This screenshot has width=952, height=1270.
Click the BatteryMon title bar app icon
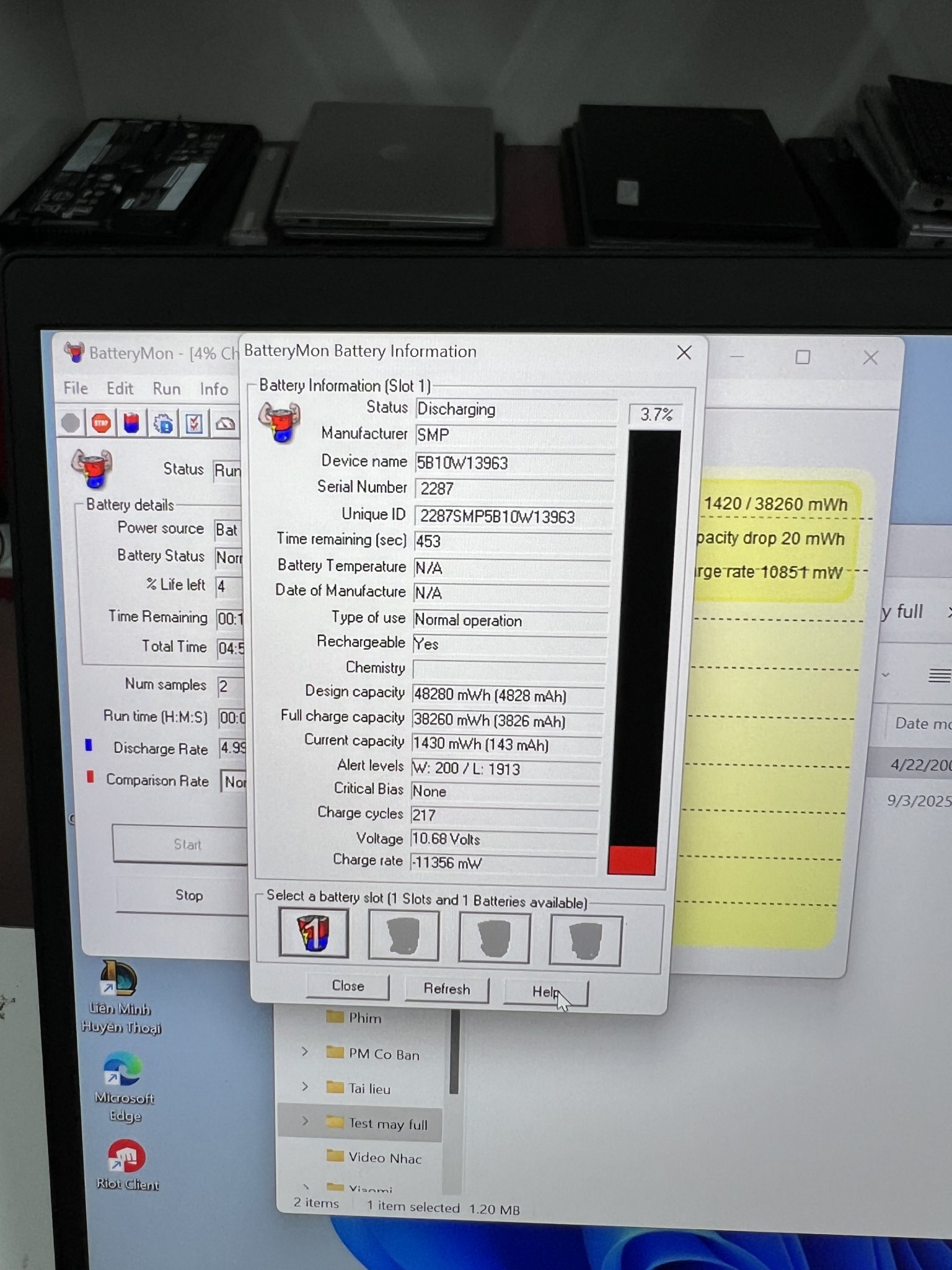tap(74, 352)
